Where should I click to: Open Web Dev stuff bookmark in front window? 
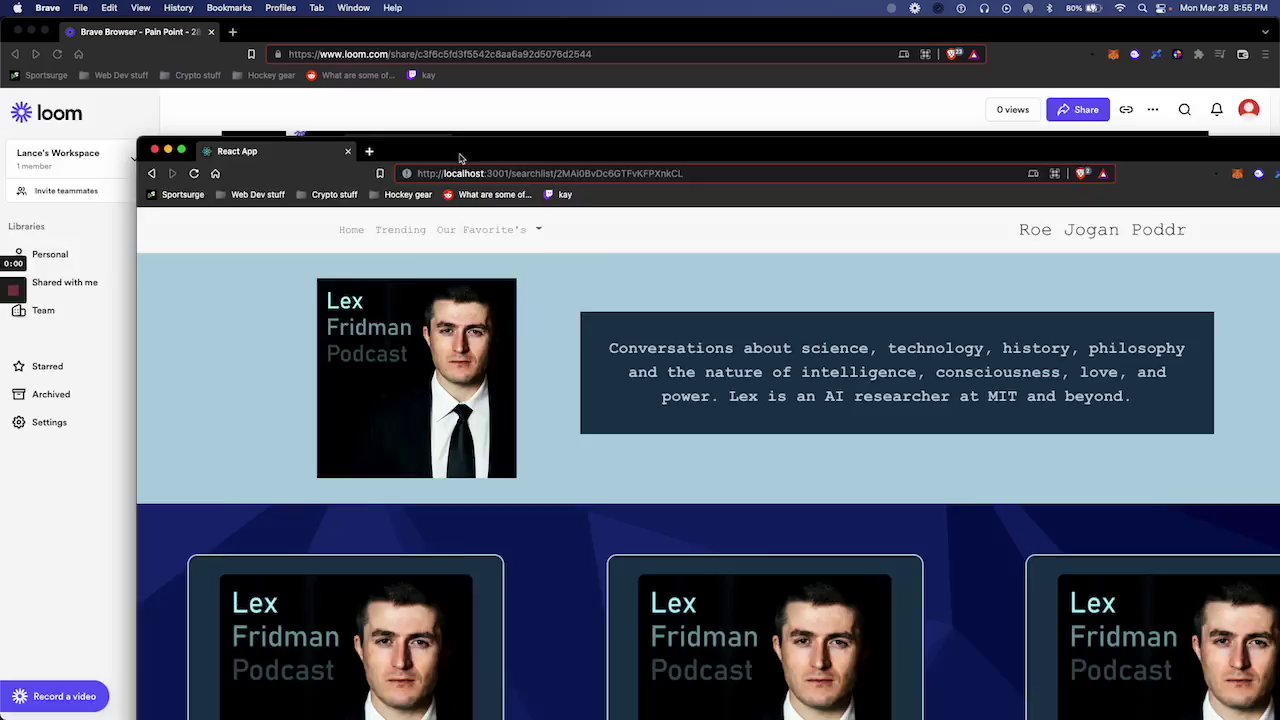click(250, 195)
